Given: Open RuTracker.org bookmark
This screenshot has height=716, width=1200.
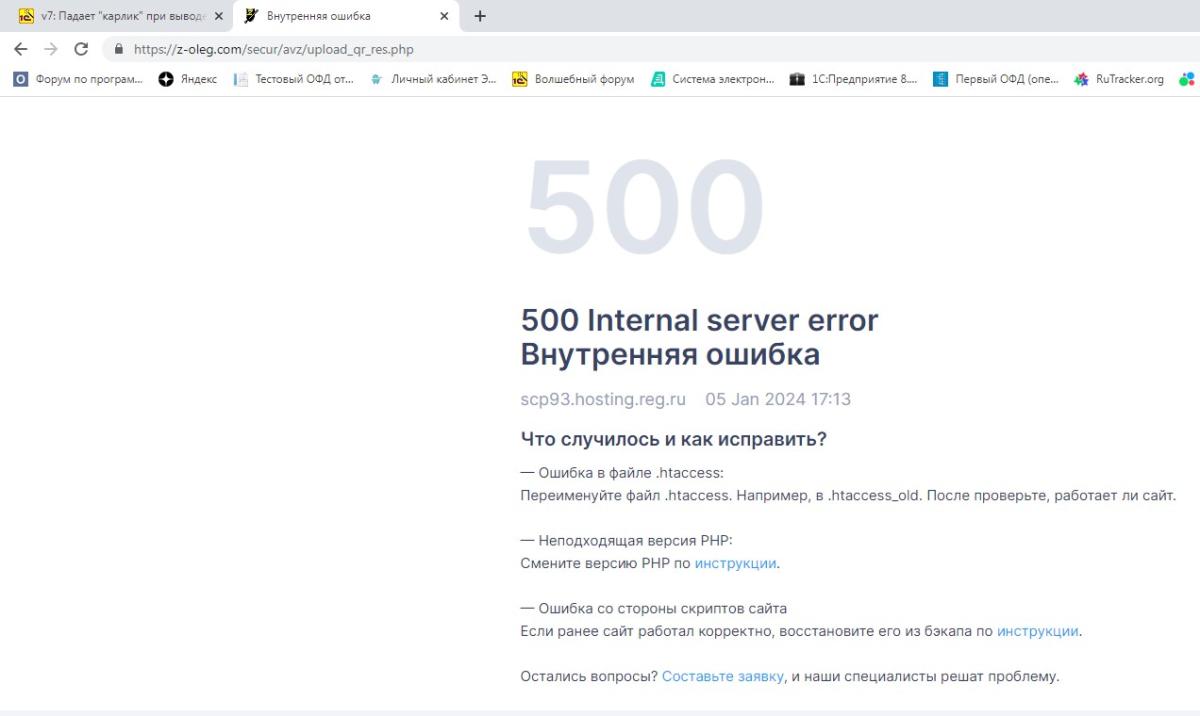Looking at the screenshot, I should point(1119,80).
